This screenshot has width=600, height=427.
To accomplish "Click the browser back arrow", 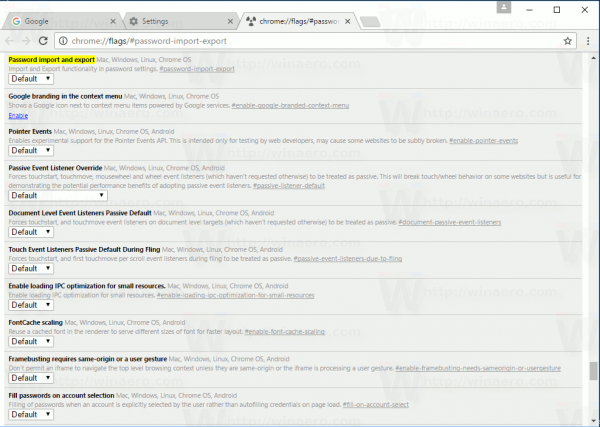I will tap(10, 41).
